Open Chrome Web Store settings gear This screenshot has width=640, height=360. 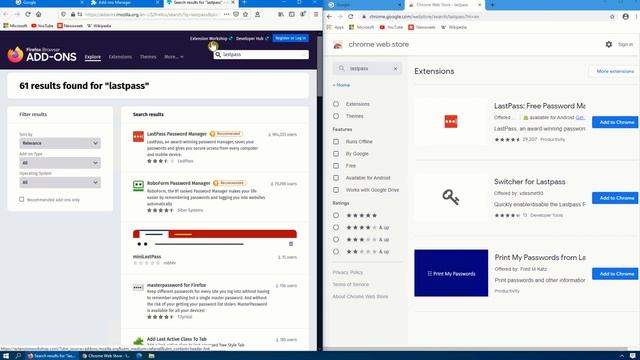(x=609, y=44)
